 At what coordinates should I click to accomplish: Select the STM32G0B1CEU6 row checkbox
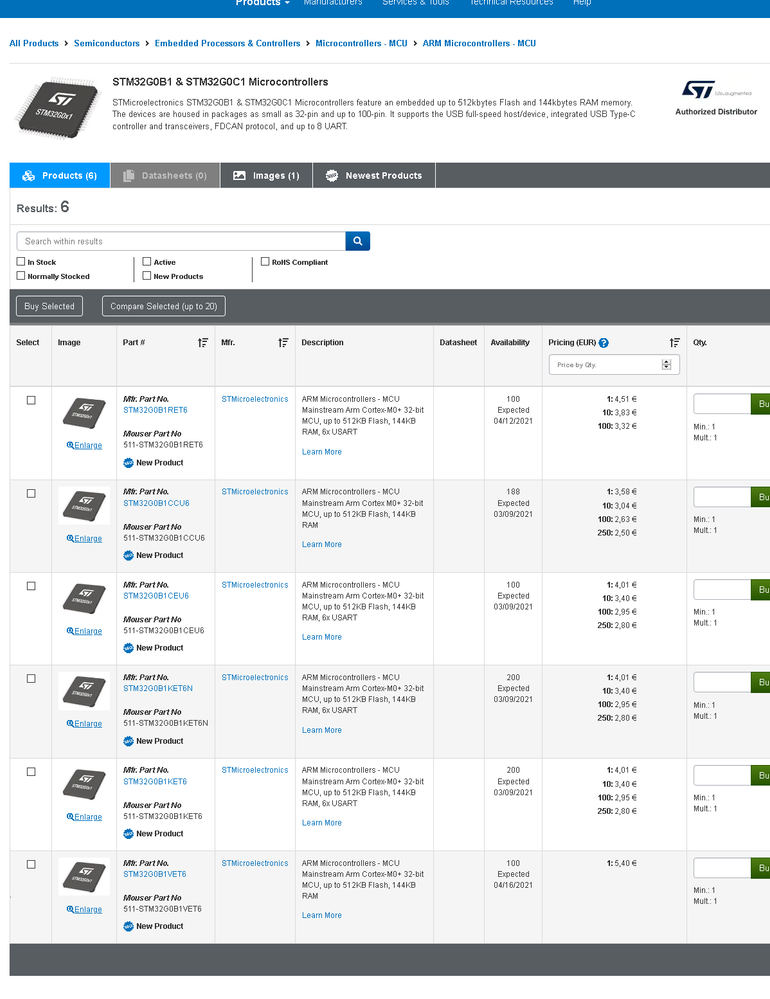(31, 586)
